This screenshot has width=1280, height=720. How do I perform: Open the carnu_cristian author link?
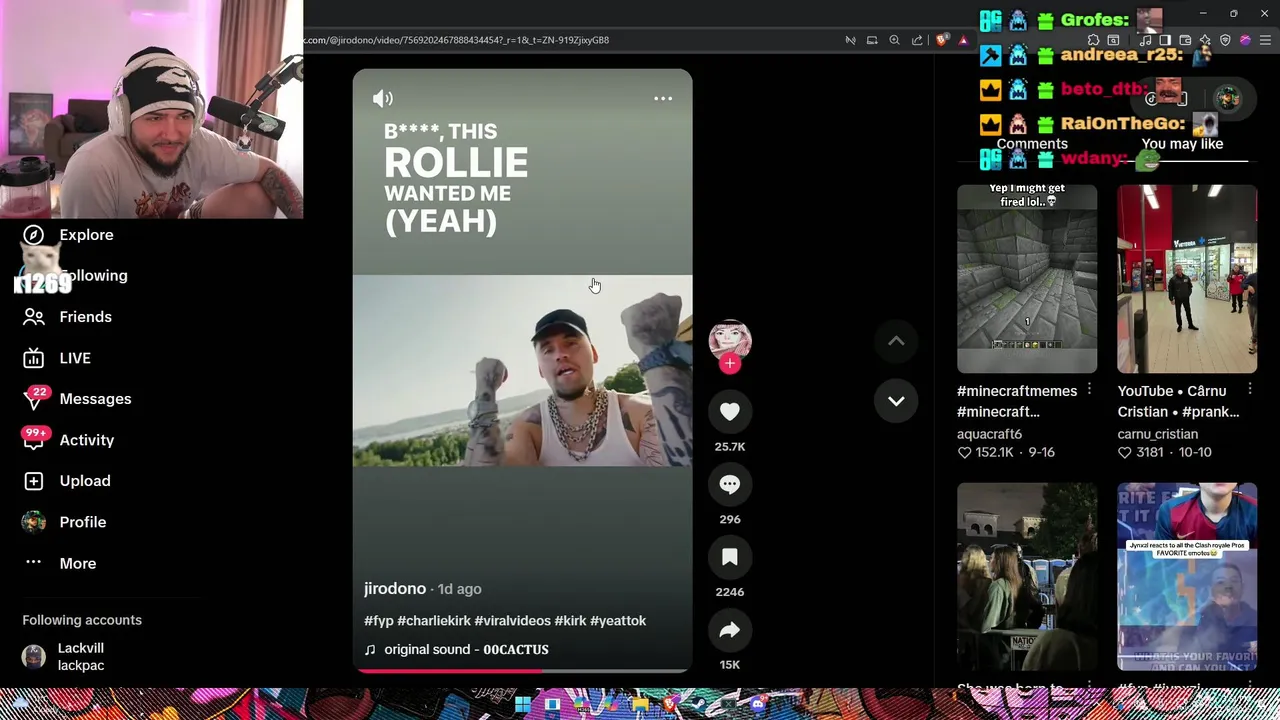(x=1157, y=434)
